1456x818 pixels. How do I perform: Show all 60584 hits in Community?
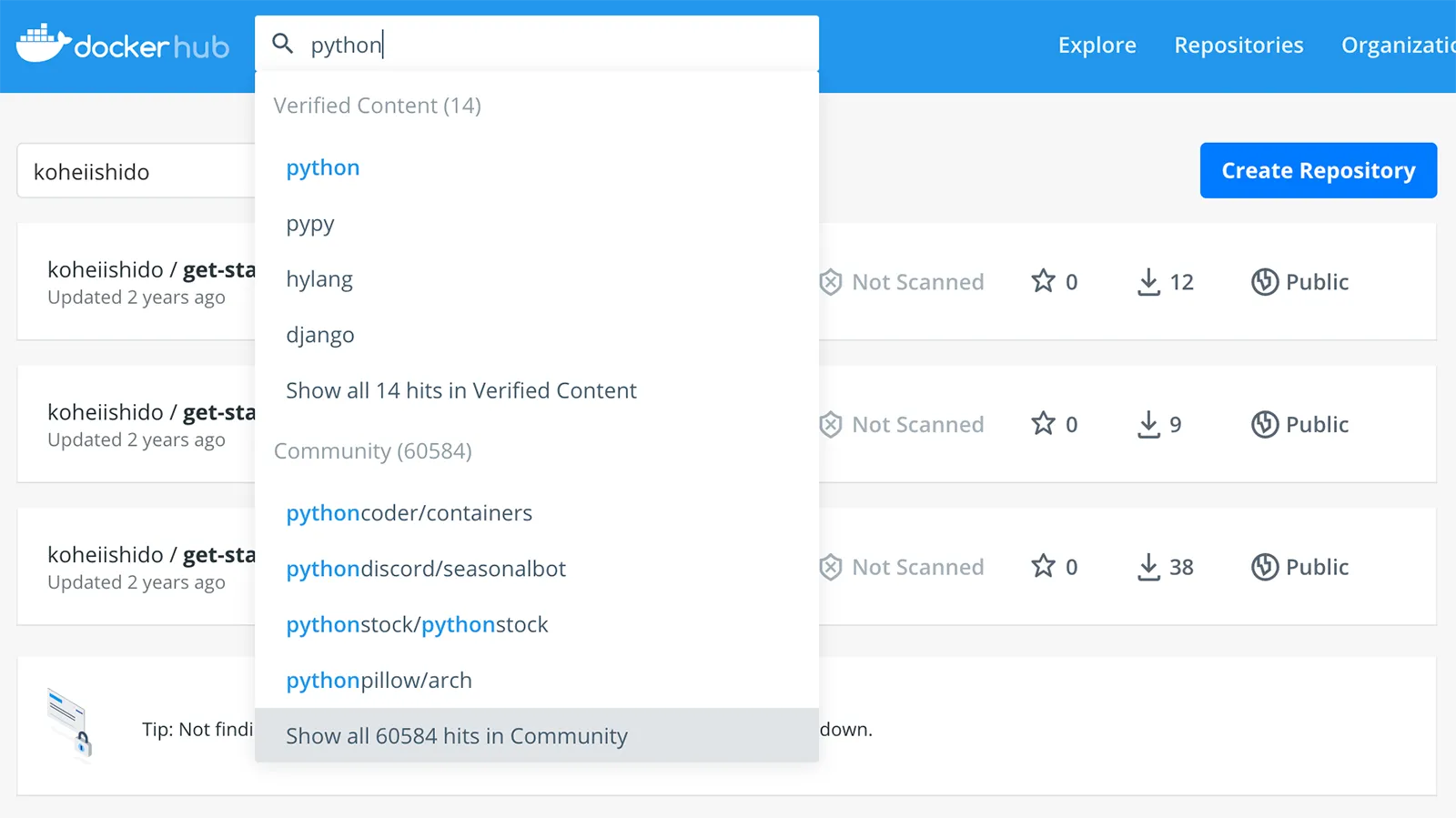537,735
